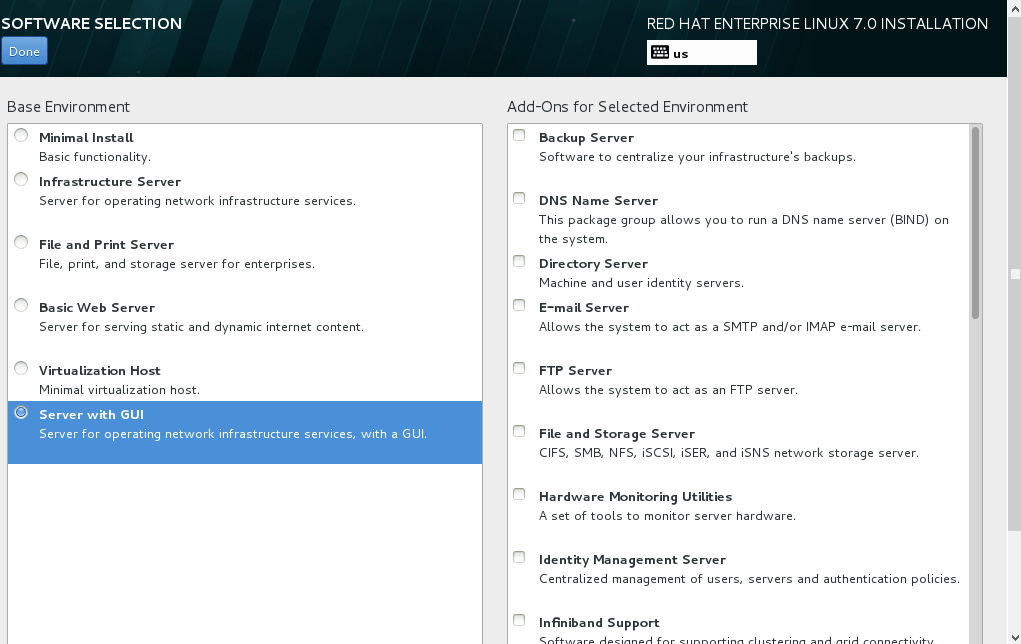
Task: Check the DNS Name Server add-on
Action: click(x=519, y=198)
